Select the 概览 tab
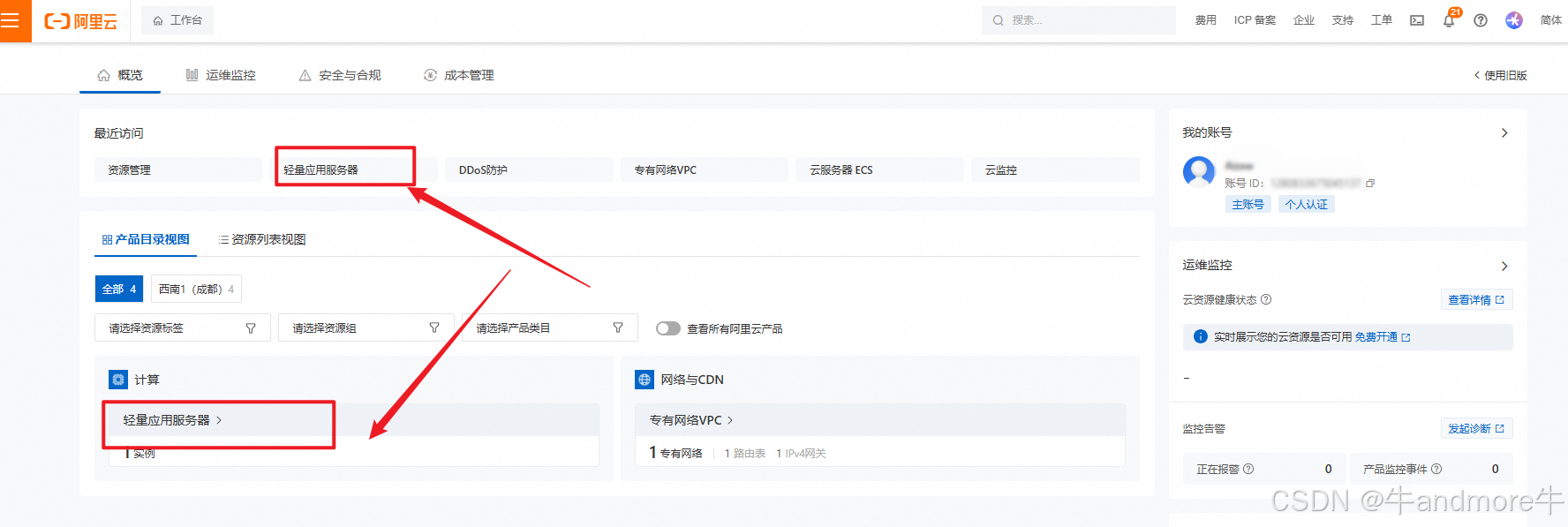 (120, 75)
